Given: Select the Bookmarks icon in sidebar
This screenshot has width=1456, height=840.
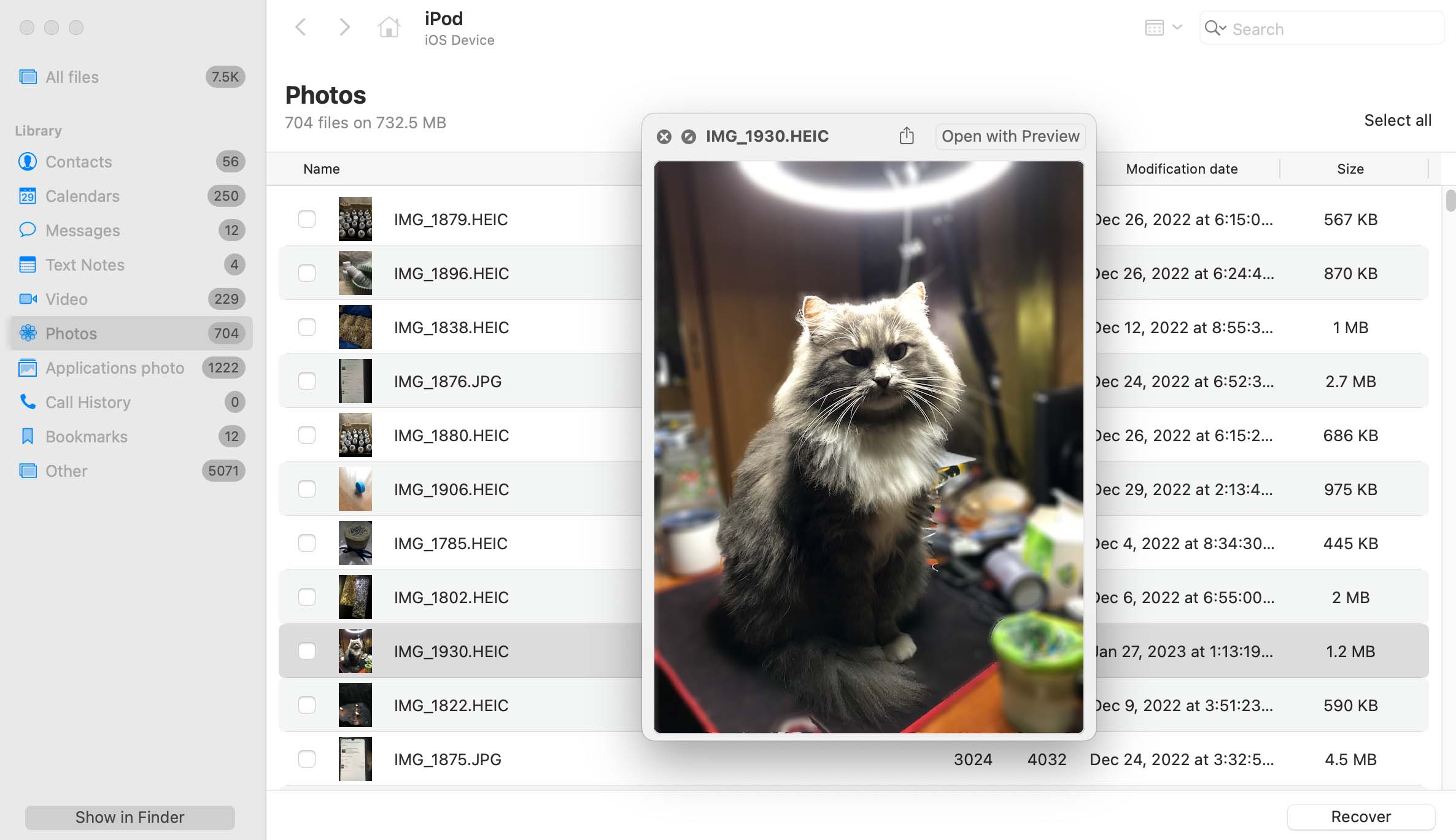Looking at the screenshot, I should click(28, 436).
